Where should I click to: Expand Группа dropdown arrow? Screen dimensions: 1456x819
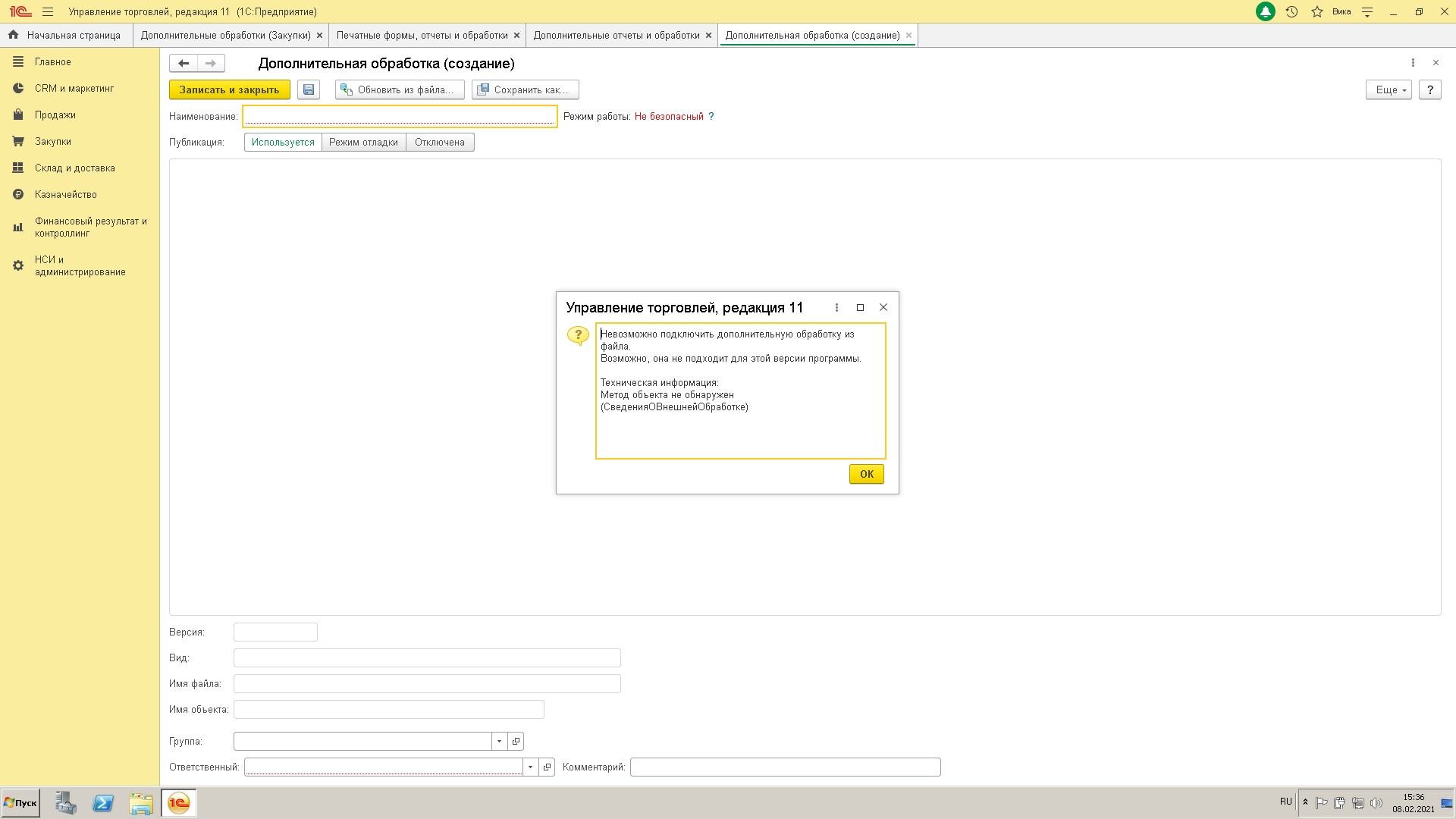tap(499, 741)
